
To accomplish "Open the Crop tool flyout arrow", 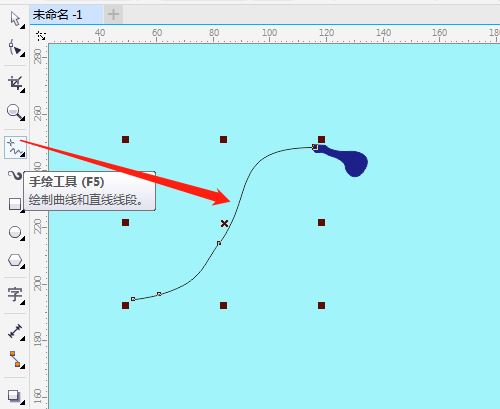I will (x=22, y=90).
